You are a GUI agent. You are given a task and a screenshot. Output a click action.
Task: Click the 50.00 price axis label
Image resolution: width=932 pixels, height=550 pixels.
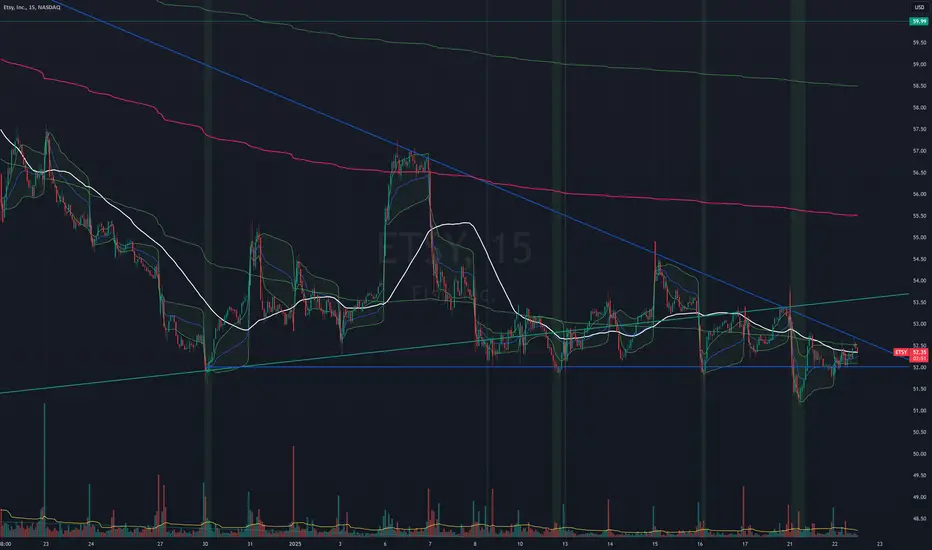[x=920, y=454]
